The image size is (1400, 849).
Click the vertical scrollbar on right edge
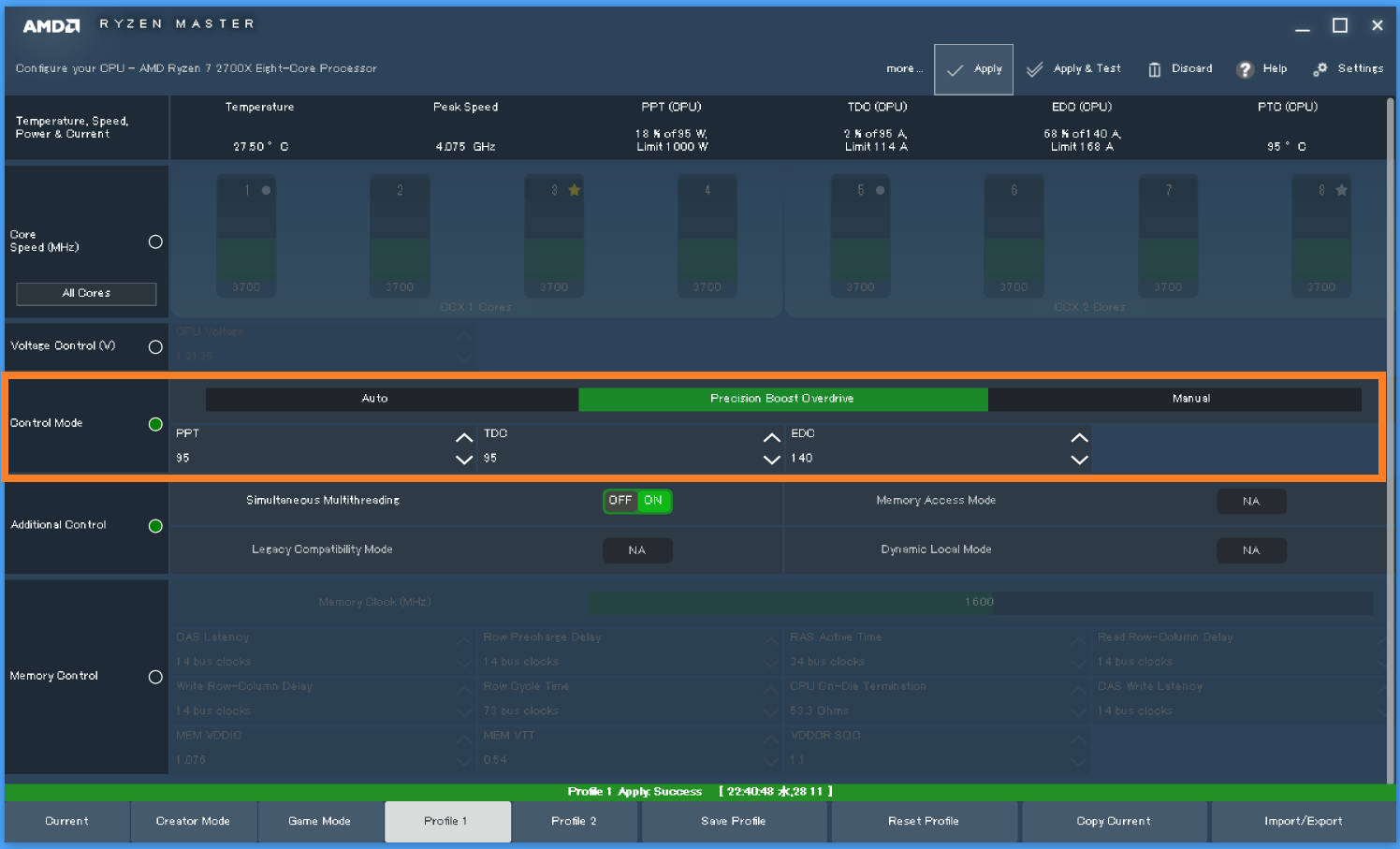[1390, 440]
